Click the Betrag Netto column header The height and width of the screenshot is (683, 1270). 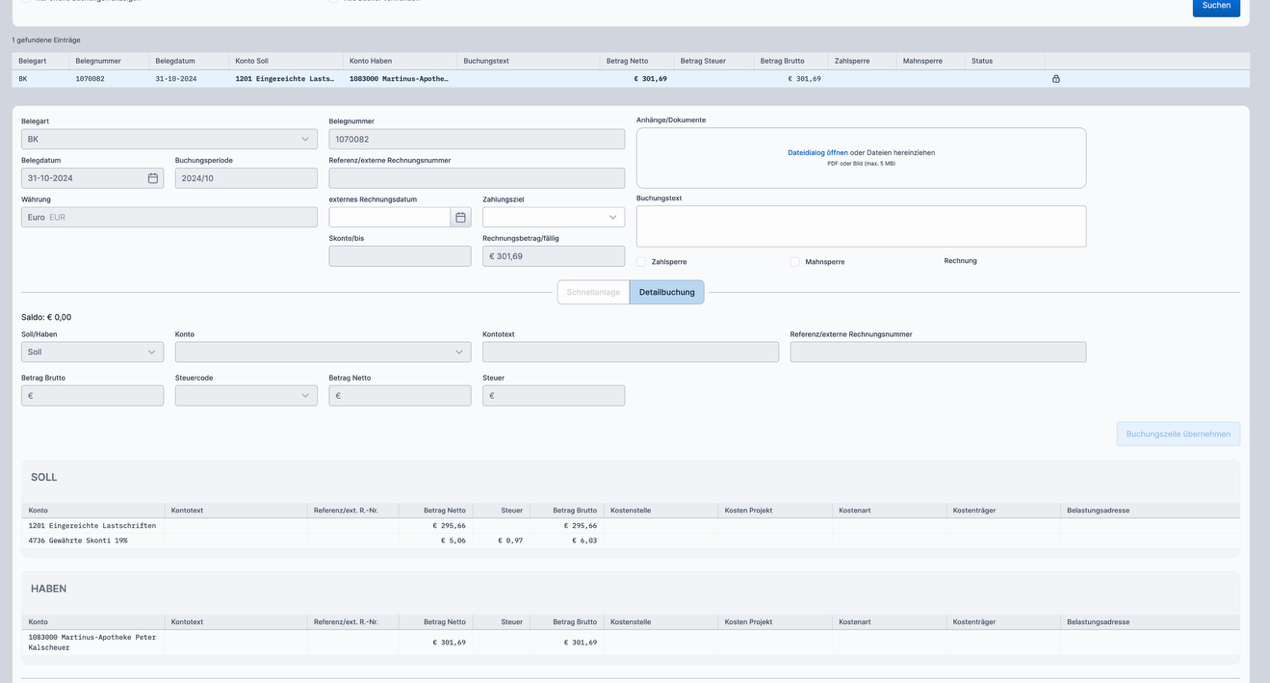[627, 61]
